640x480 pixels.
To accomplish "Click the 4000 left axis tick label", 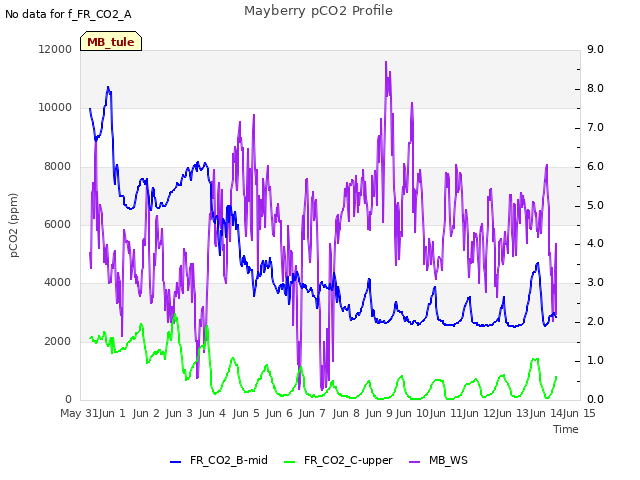I will coord(58,282).
